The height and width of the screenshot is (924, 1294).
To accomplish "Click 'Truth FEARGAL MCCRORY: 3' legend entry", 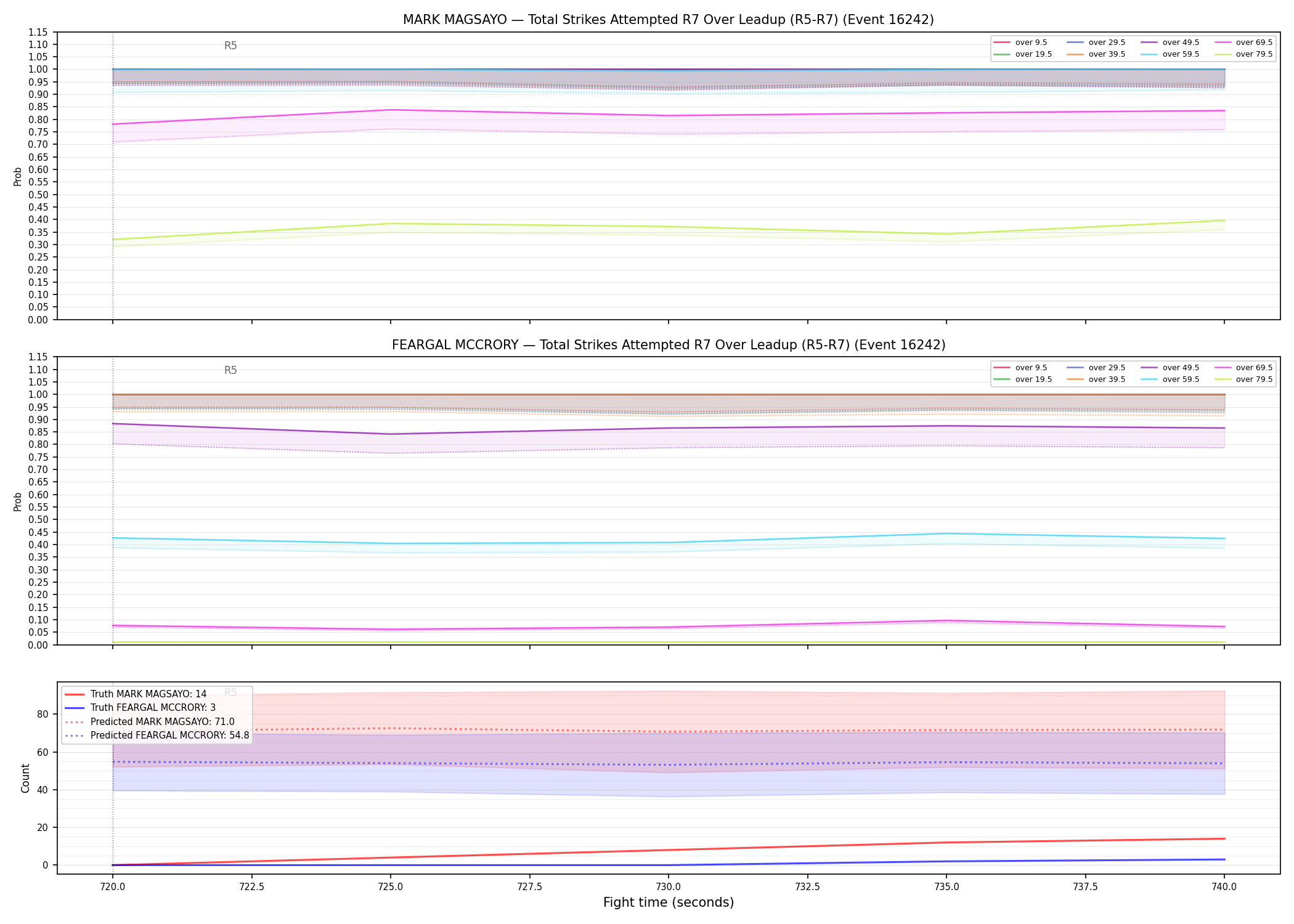I will [140, 708].
